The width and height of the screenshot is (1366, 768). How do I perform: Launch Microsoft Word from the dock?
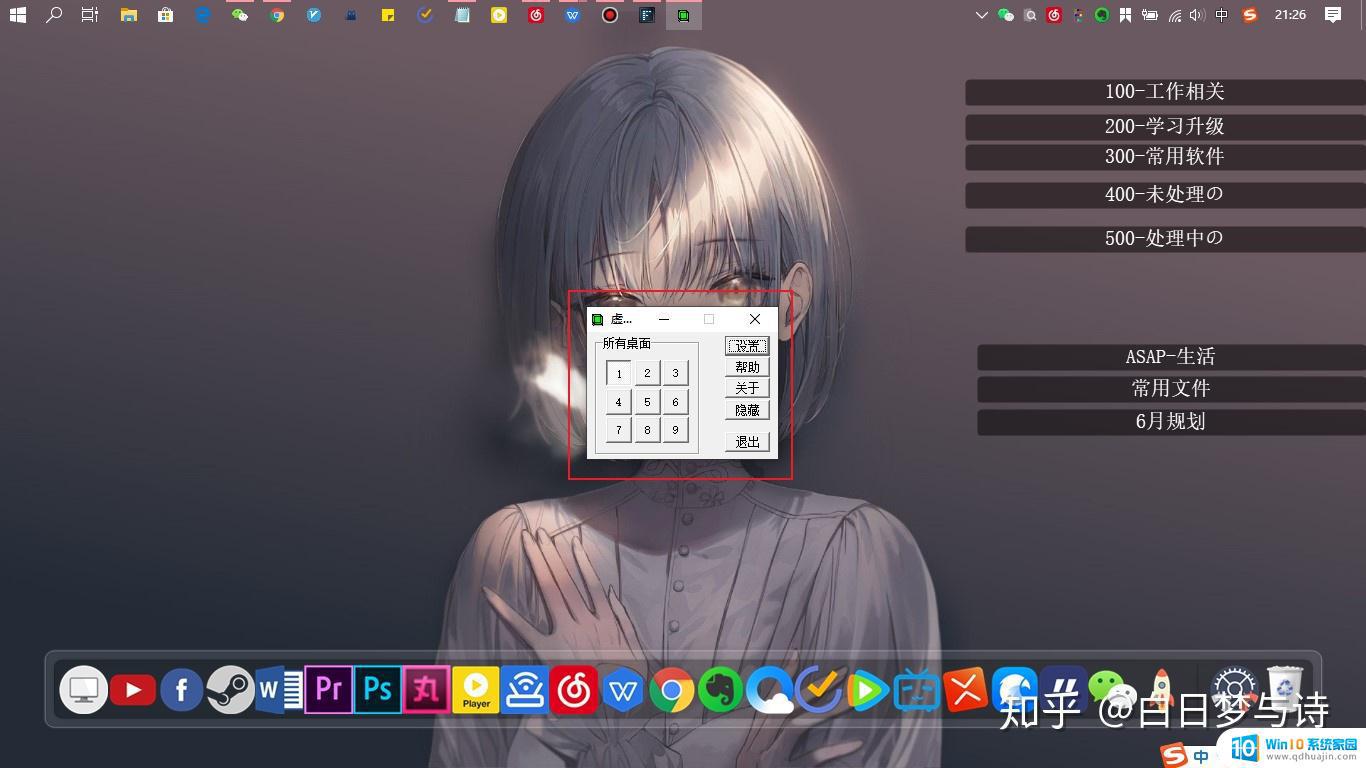coord(279,690)
